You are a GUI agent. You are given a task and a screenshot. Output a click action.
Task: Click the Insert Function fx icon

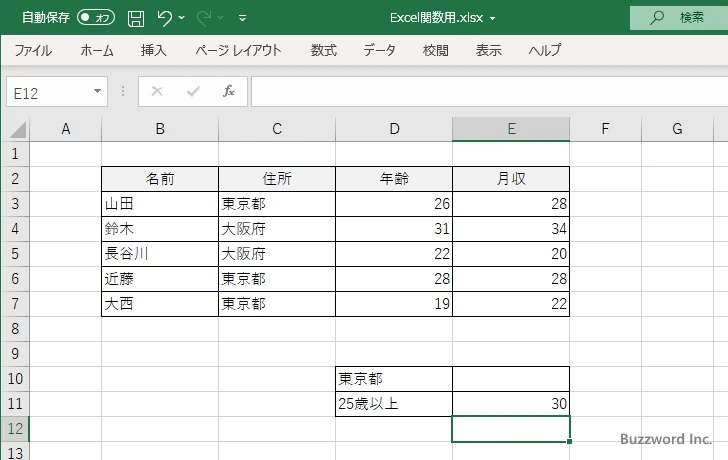pos(229,91)
